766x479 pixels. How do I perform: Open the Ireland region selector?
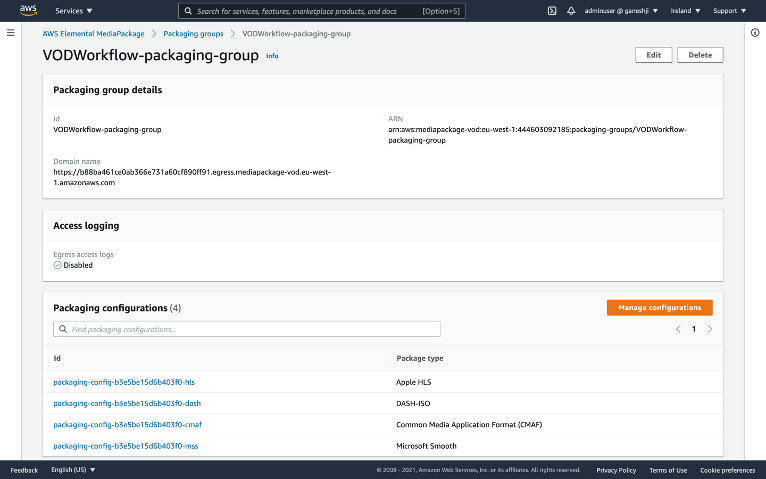(x=685, y=11)
